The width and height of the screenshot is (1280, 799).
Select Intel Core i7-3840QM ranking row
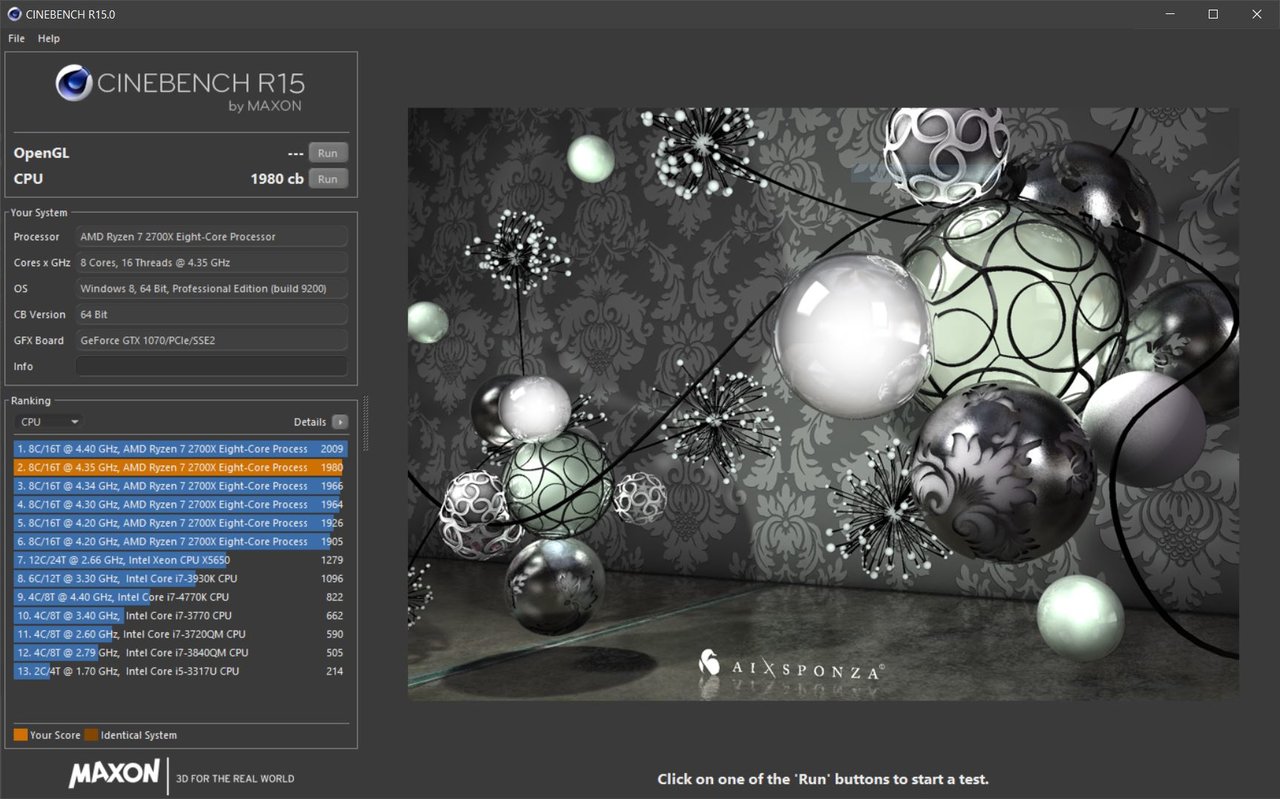coord(181,652)
